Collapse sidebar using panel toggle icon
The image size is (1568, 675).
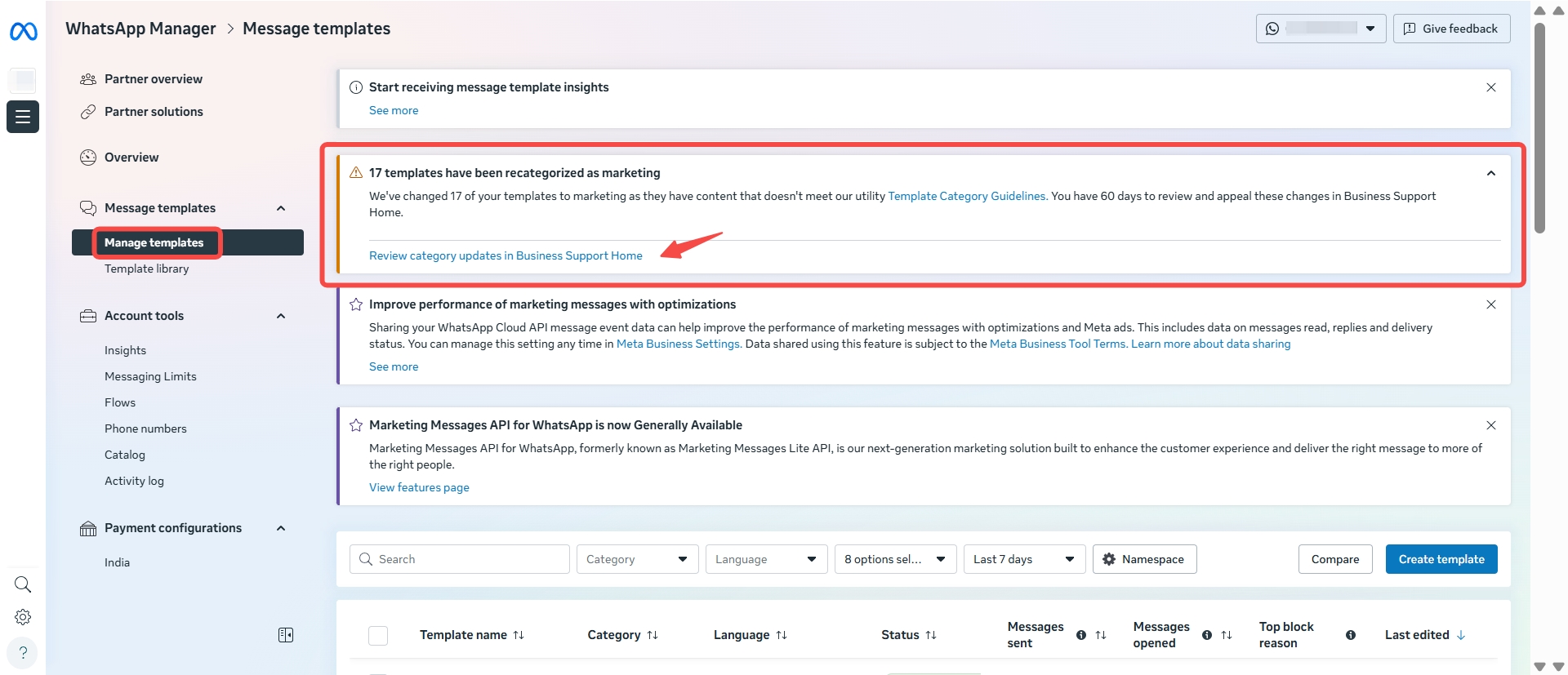(x=286, y=635)
